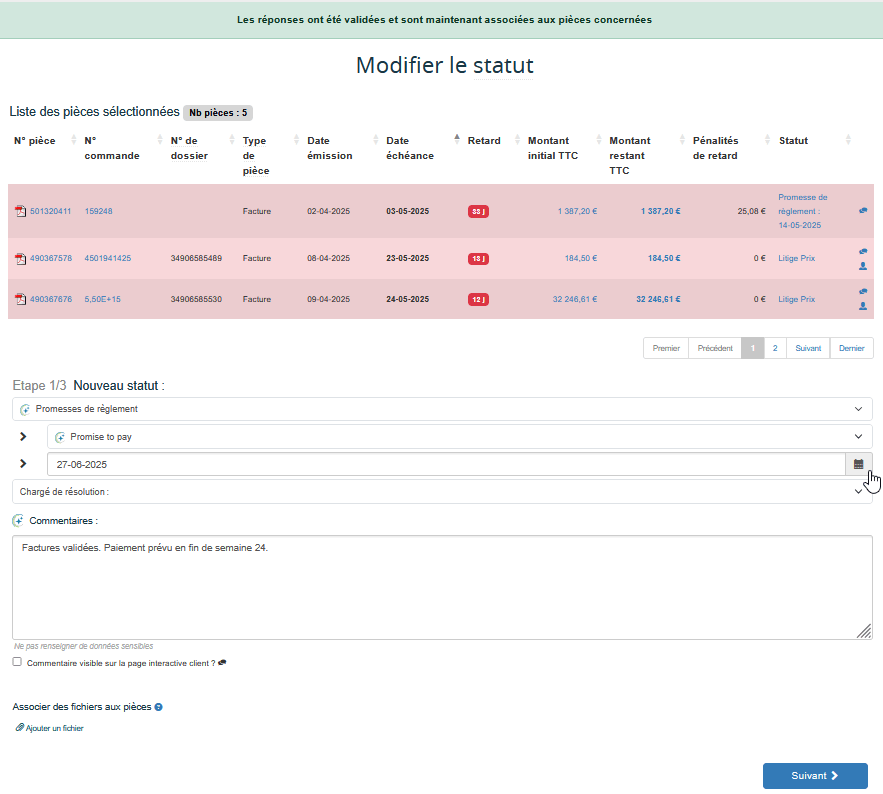Sort table by Retard column
This screenshot has width=883, height=794.
click(x=484, y=141)
